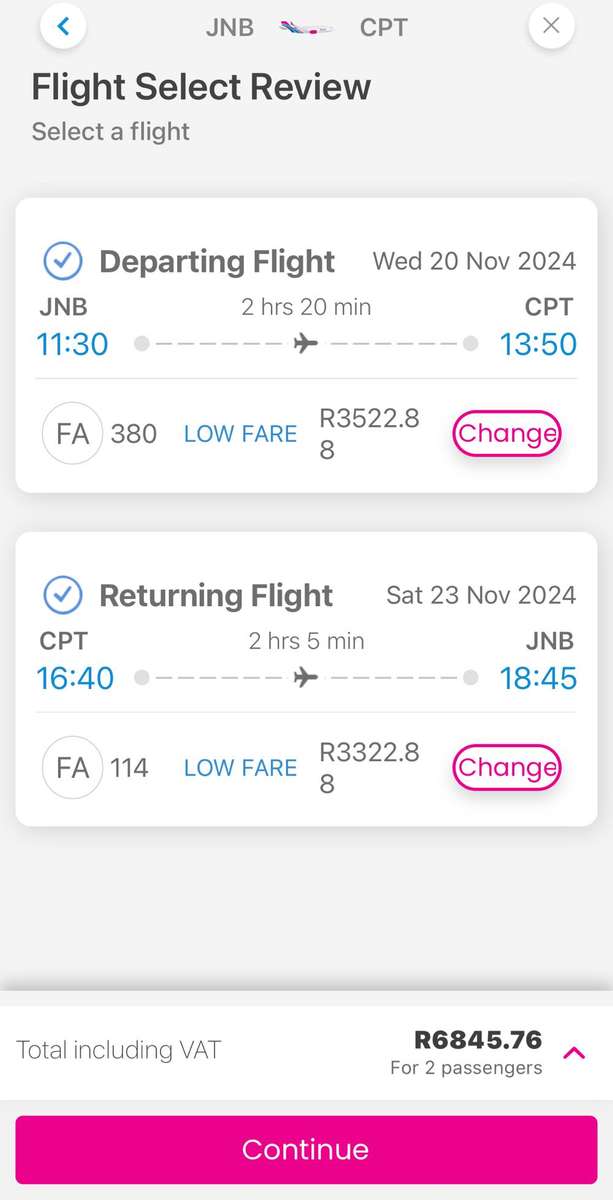
Task: Click Change on the departing flight
Action: [x=506, y=433]
